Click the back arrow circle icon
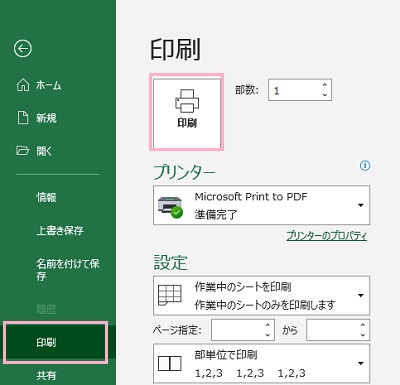Viewport: 400px width, 385px height. pyautogui.click(x=23, y=49)
